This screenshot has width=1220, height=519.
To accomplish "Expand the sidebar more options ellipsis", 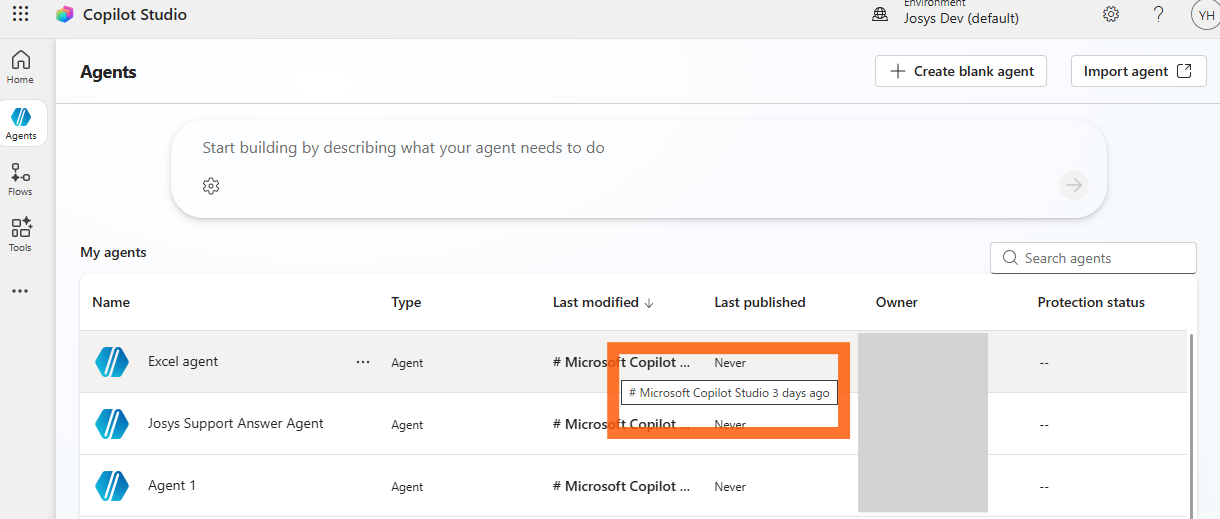I will click(x=20, y=291).
